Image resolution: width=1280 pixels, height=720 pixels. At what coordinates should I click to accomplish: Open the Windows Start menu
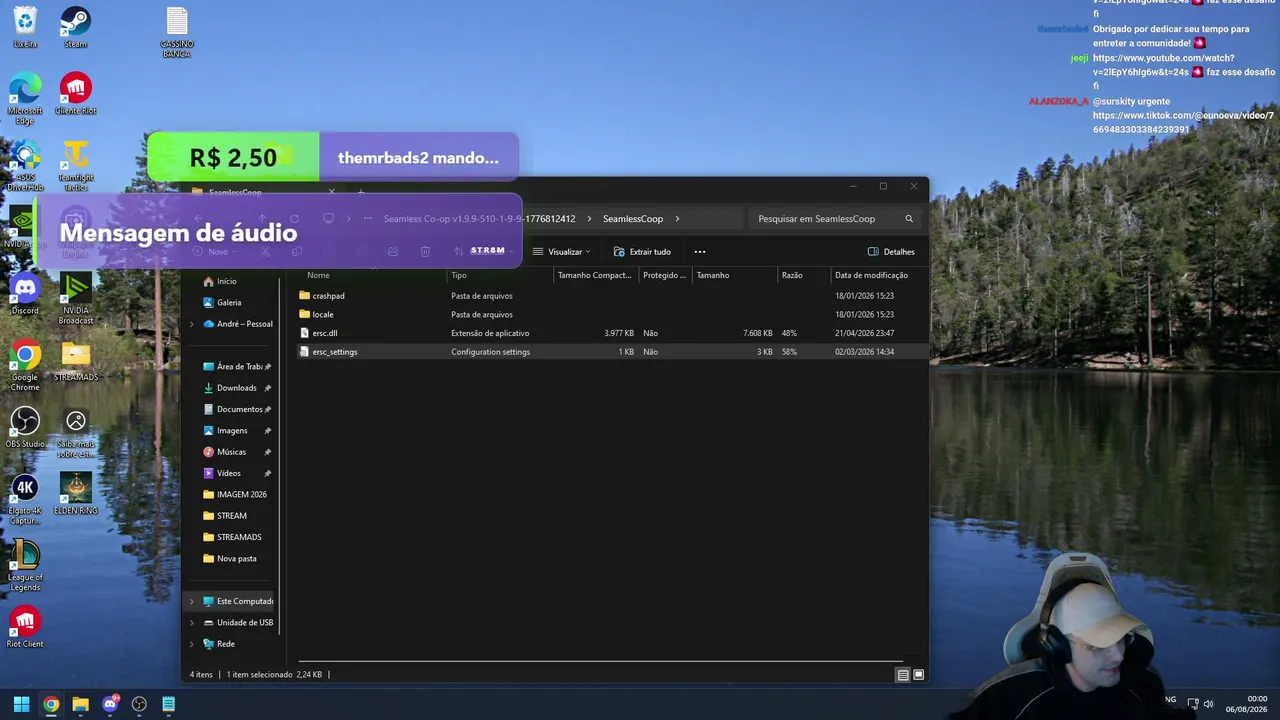(x=21, y=704)
